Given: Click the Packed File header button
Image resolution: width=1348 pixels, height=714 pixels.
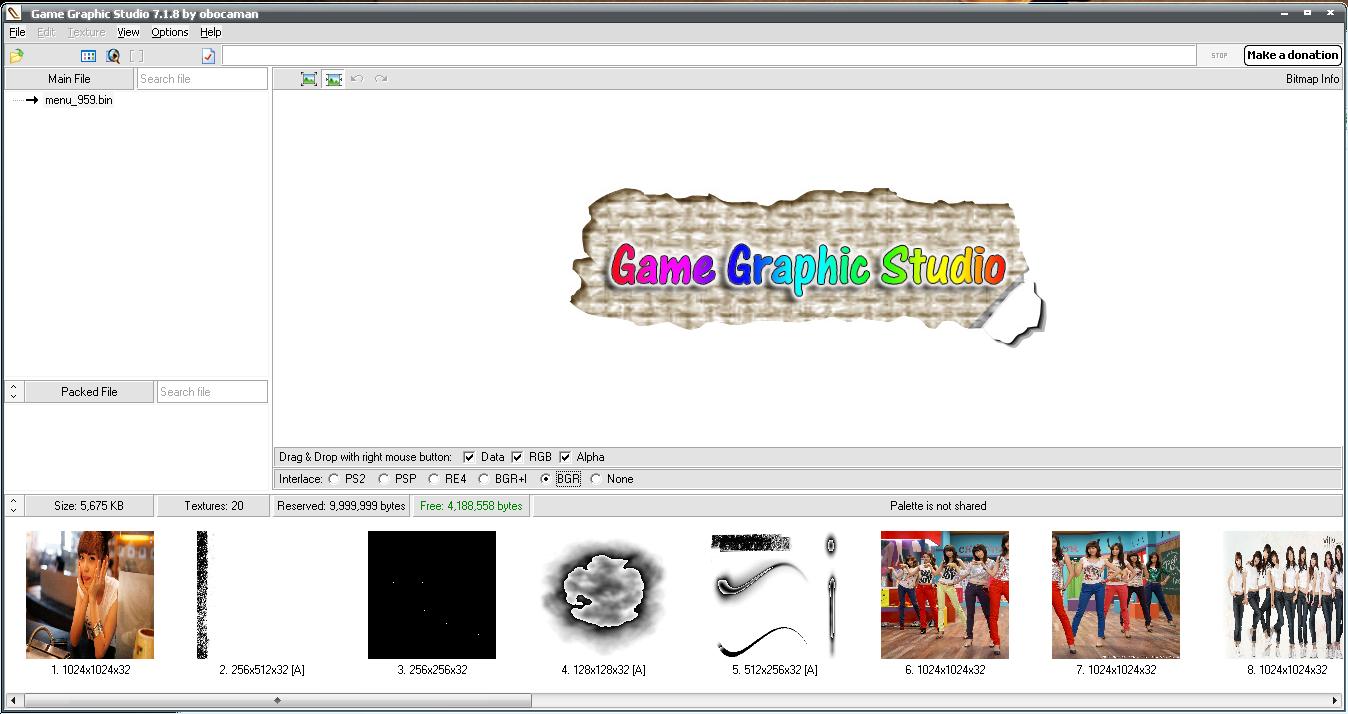Looking at the screenshot, I should (89, 392).
